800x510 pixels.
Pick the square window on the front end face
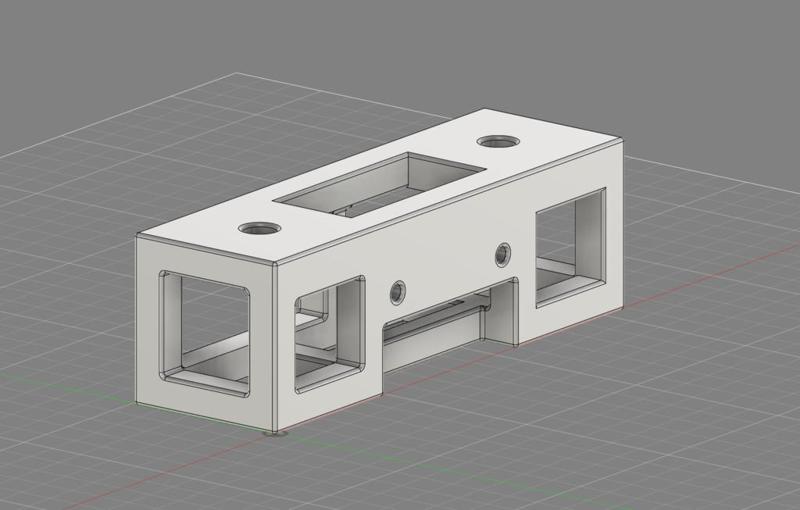coord(205,334)
